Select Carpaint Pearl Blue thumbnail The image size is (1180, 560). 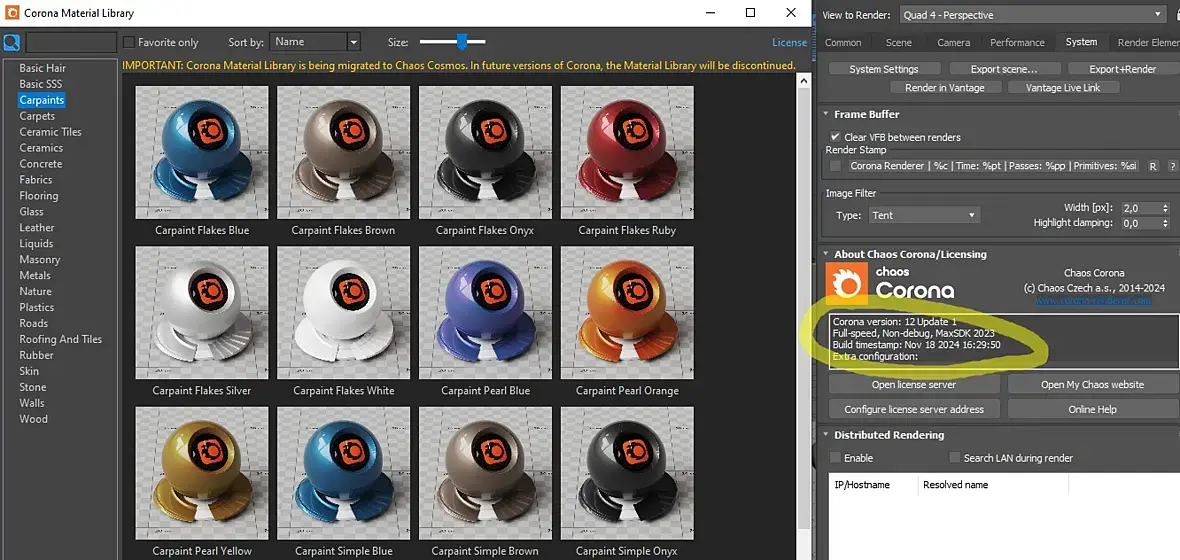485,312
